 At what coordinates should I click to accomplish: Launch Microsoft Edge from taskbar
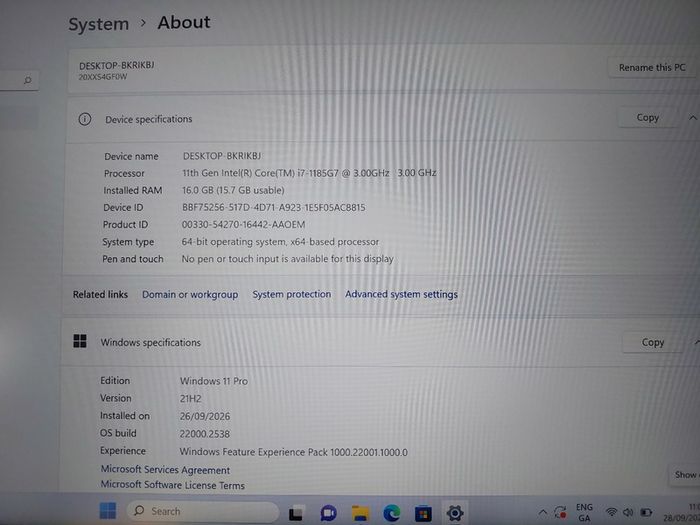392,513
